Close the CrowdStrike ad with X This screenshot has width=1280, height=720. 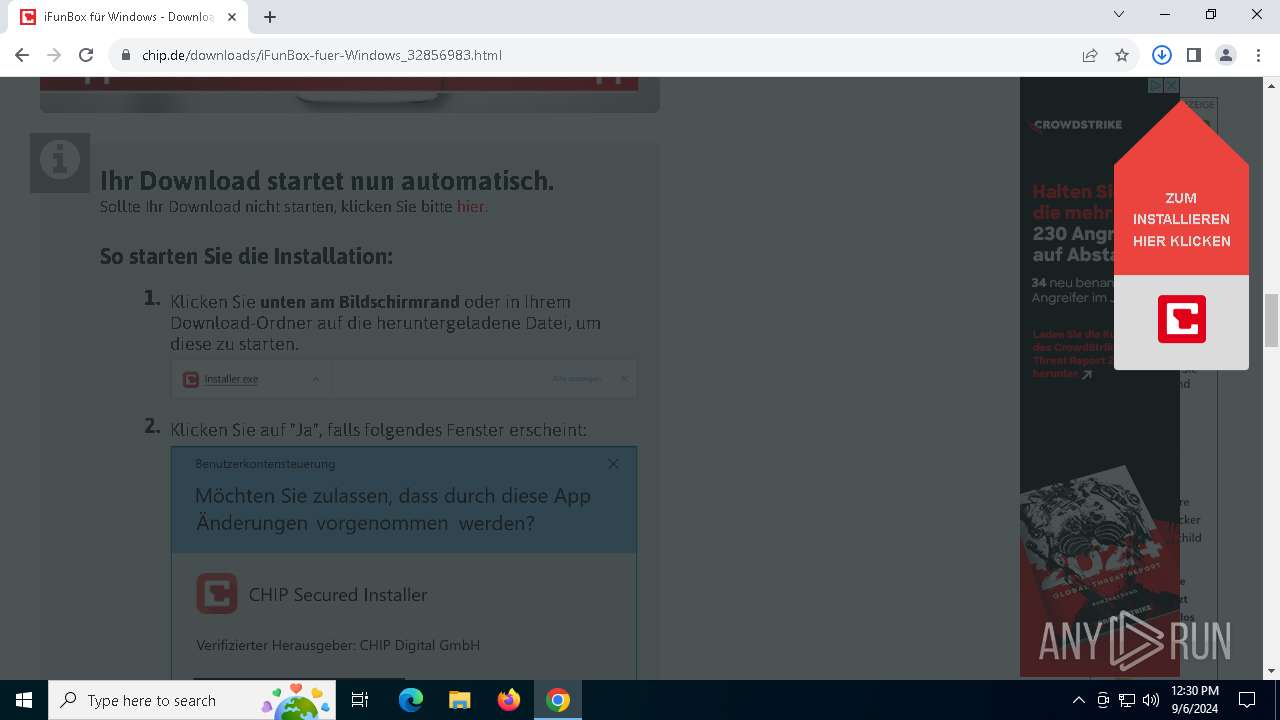(1171, 86)
